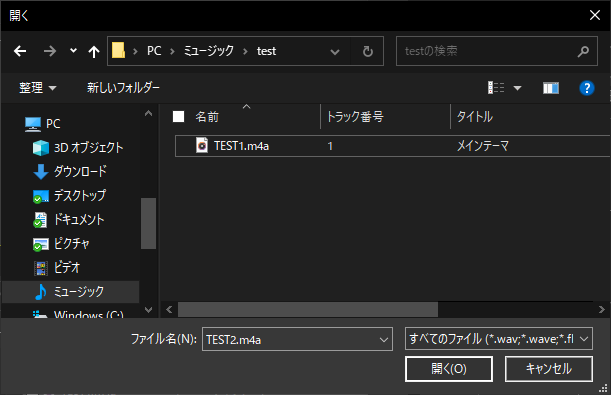Sort by トラック番号 column

tap(355, 116)
